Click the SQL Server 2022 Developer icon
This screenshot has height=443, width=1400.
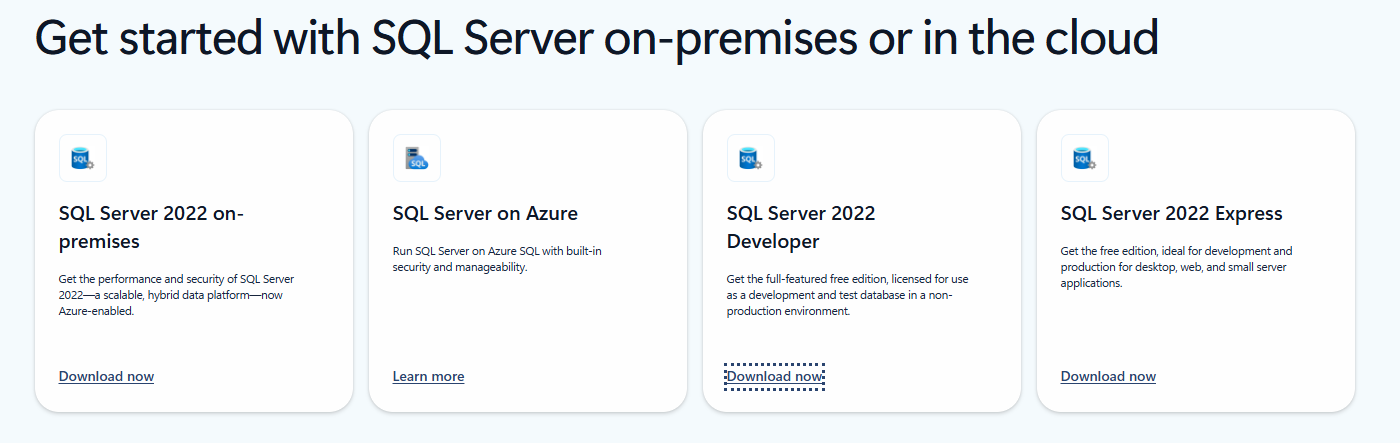click(750, 158)
